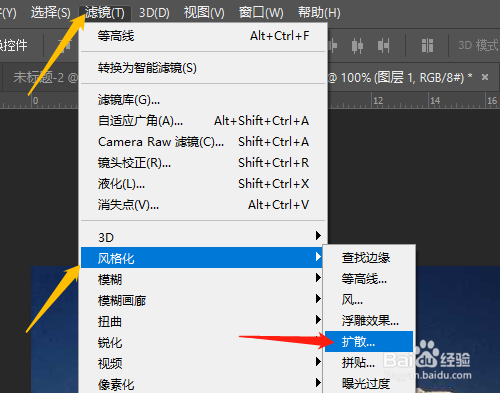Image resolution: width=500 pixels, height=393 pixels.
Task: Open Camera Raw 滤镜(C)...
Action: [x=203, y=142]
